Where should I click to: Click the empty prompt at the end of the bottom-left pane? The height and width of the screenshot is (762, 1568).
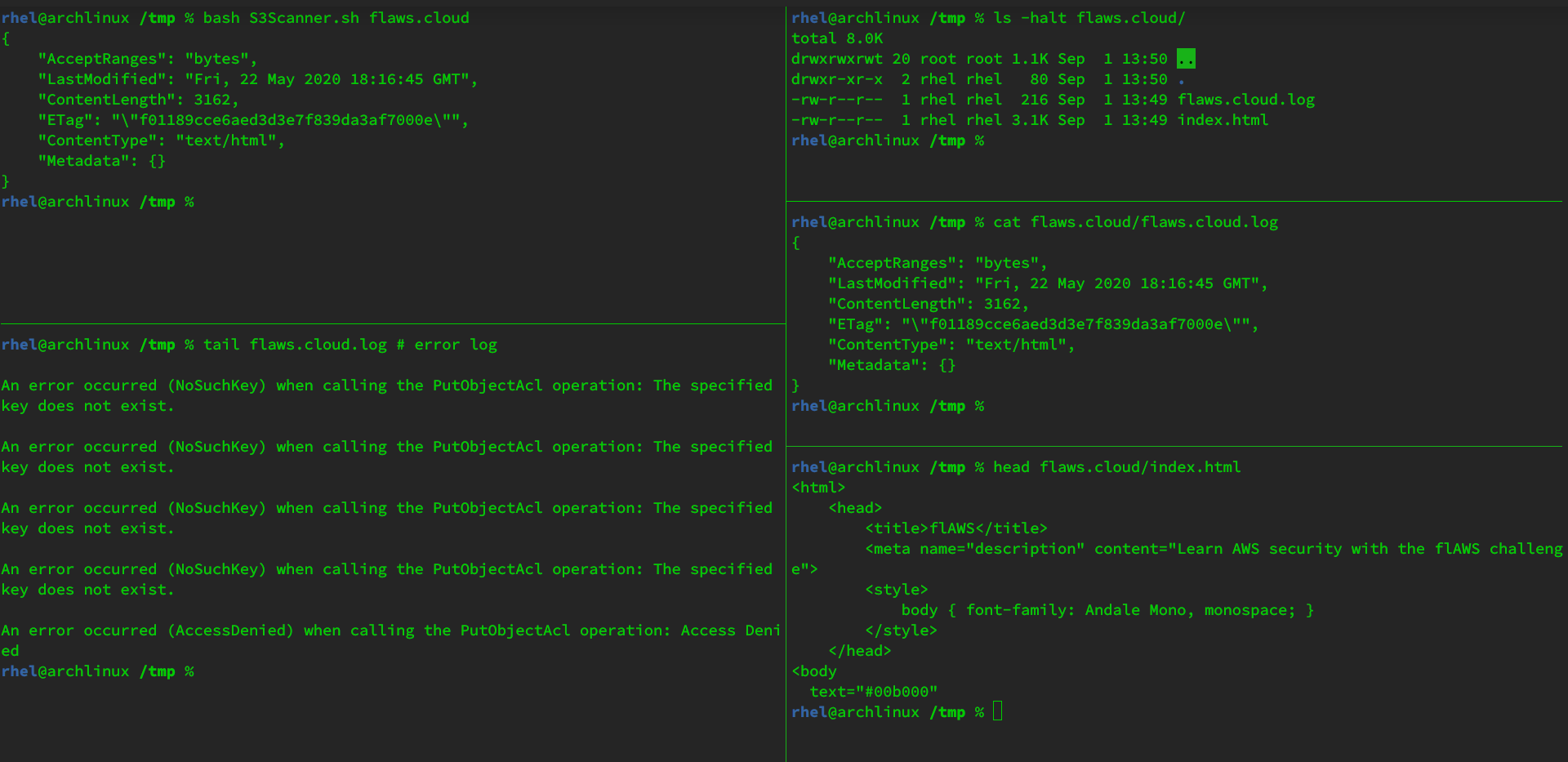pyautogui.click(x=98, y=671)
